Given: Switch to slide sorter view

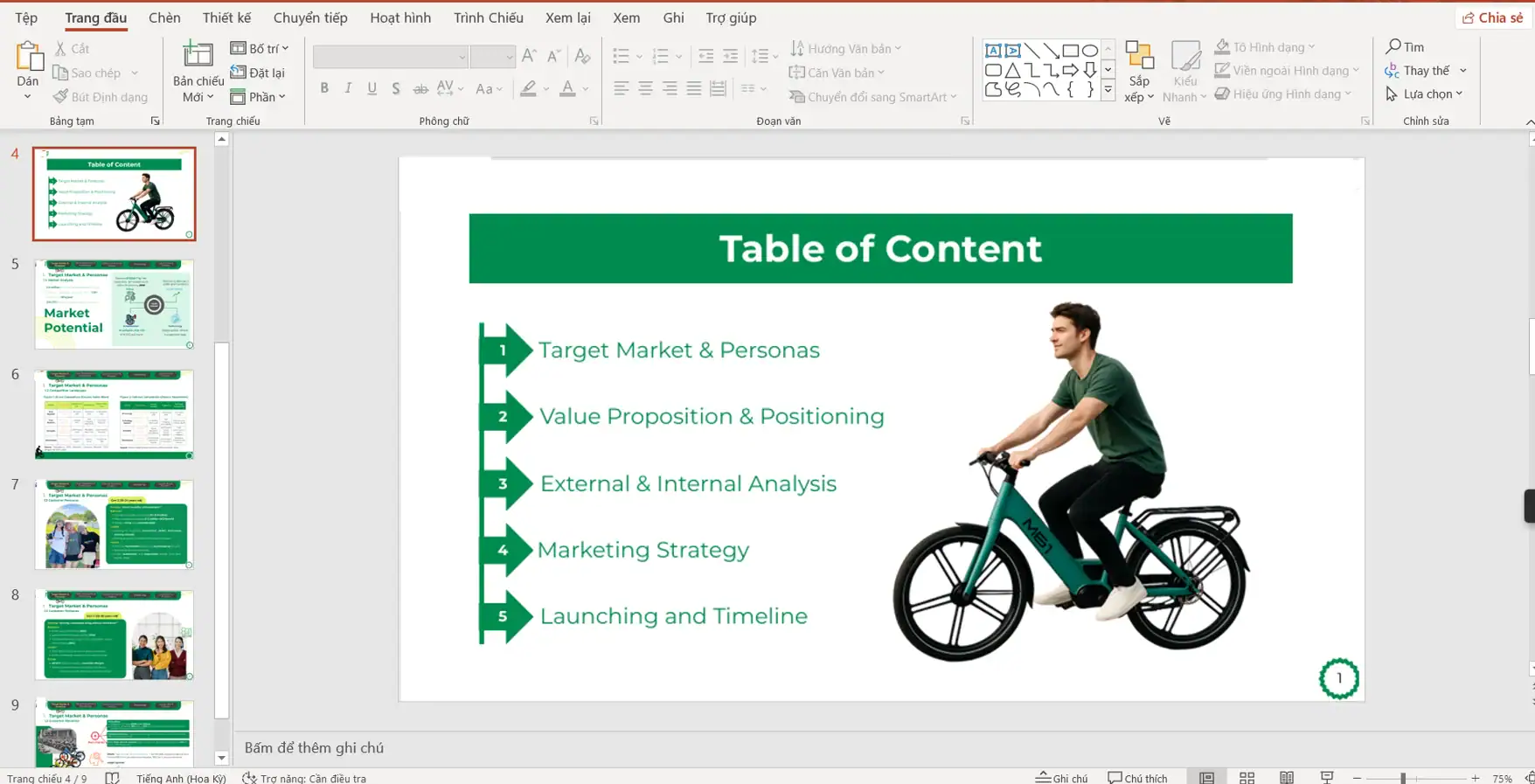Looking at the screenshot, I should click(1247, 778).
